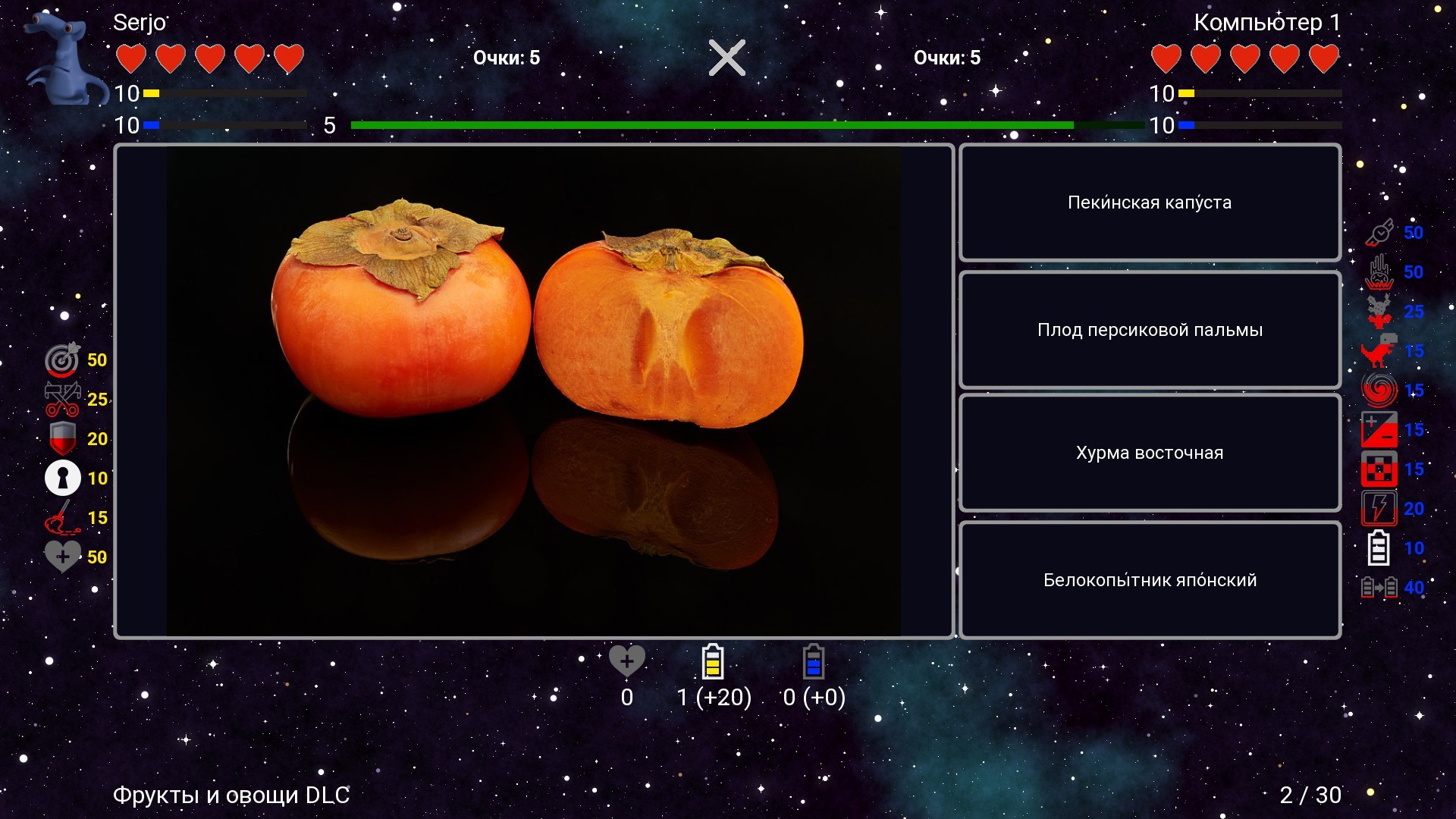Activate the red spiral vortex ability

coord(1379,391)
